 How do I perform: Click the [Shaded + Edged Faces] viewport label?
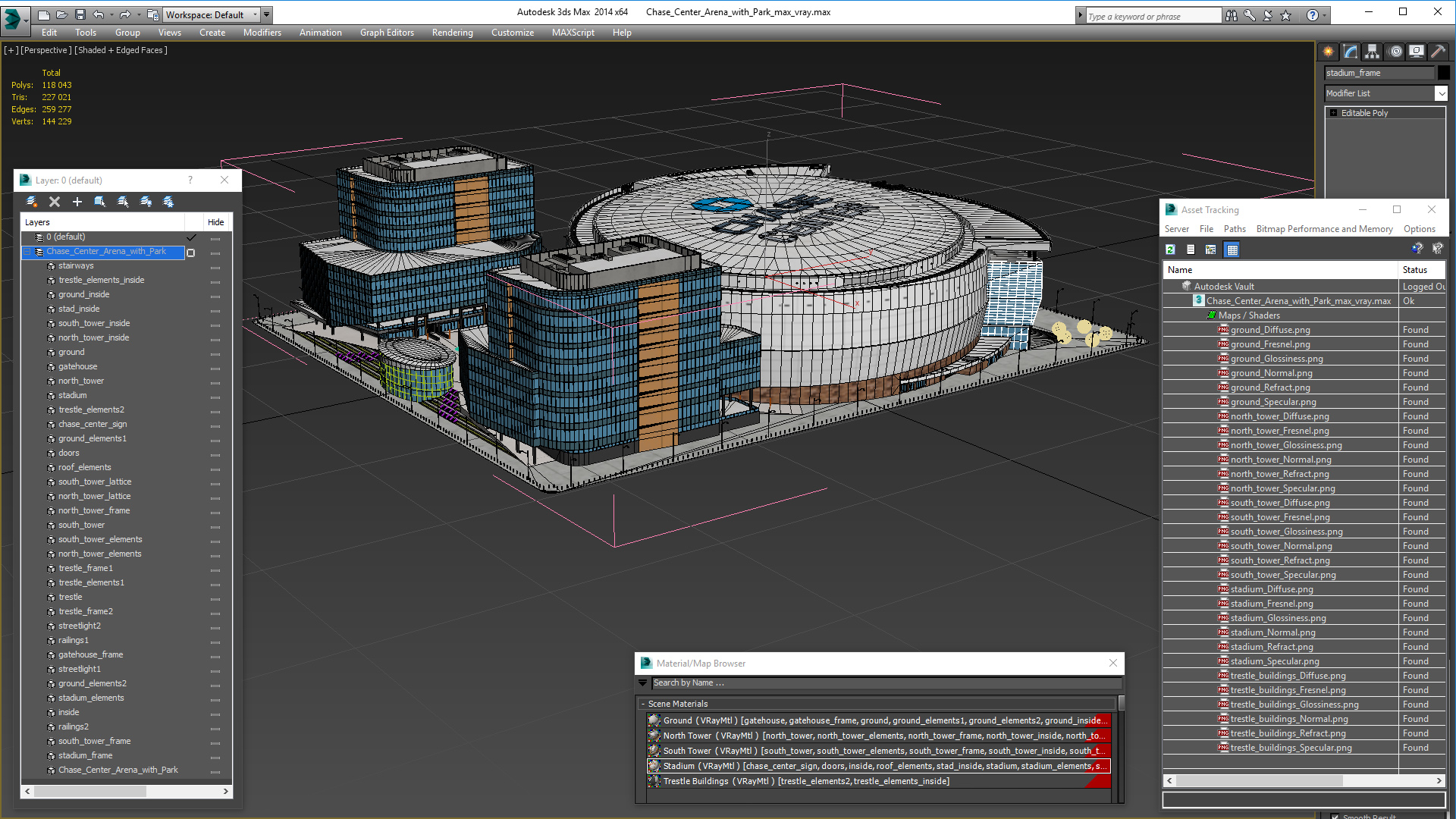point(121,50)
